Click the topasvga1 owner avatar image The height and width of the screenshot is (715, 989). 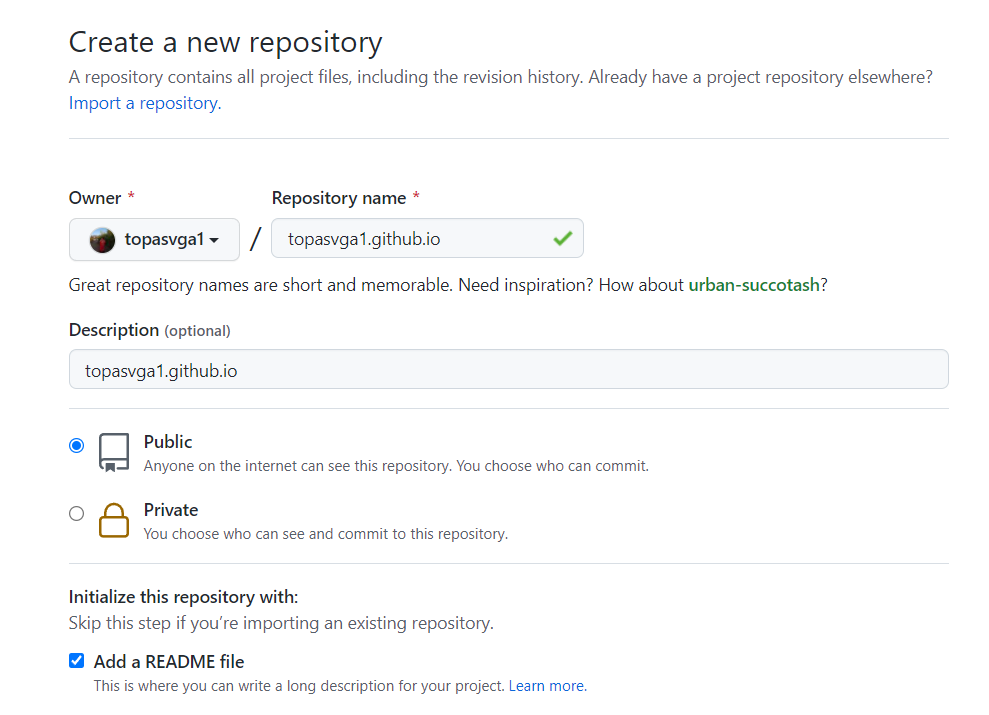click(x=102, y=240)
